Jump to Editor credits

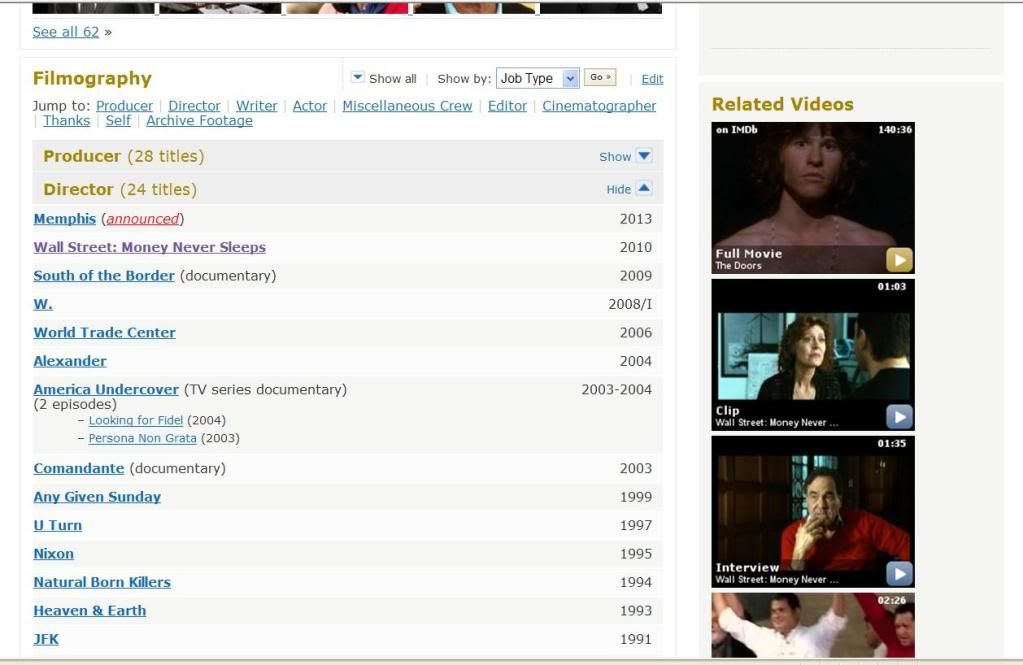tap(507, 106)
